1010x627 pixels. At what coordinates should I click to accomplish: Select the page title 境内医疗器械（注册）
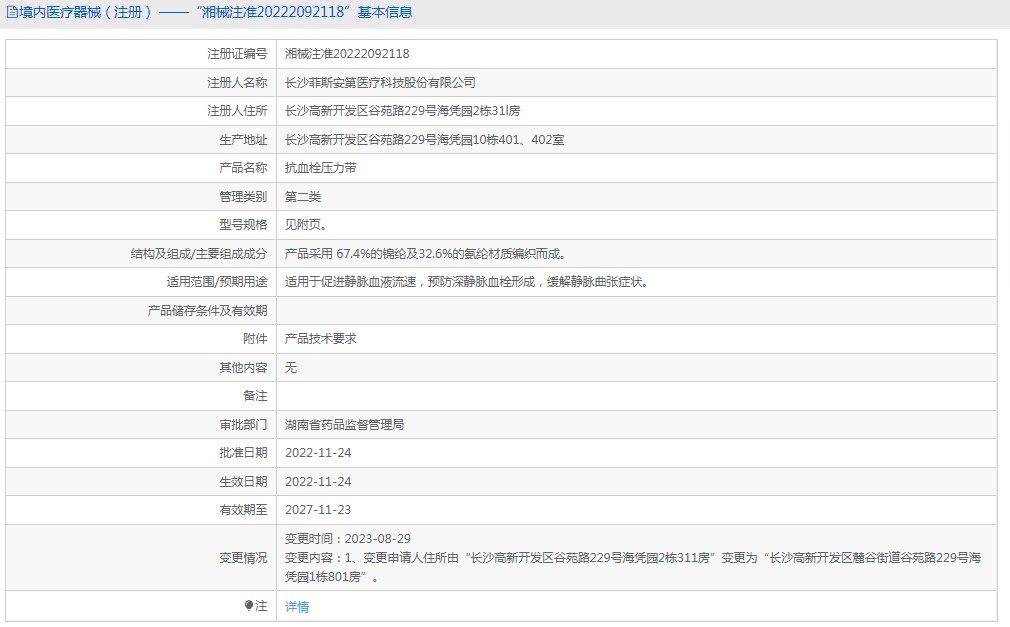click(86, 12)
